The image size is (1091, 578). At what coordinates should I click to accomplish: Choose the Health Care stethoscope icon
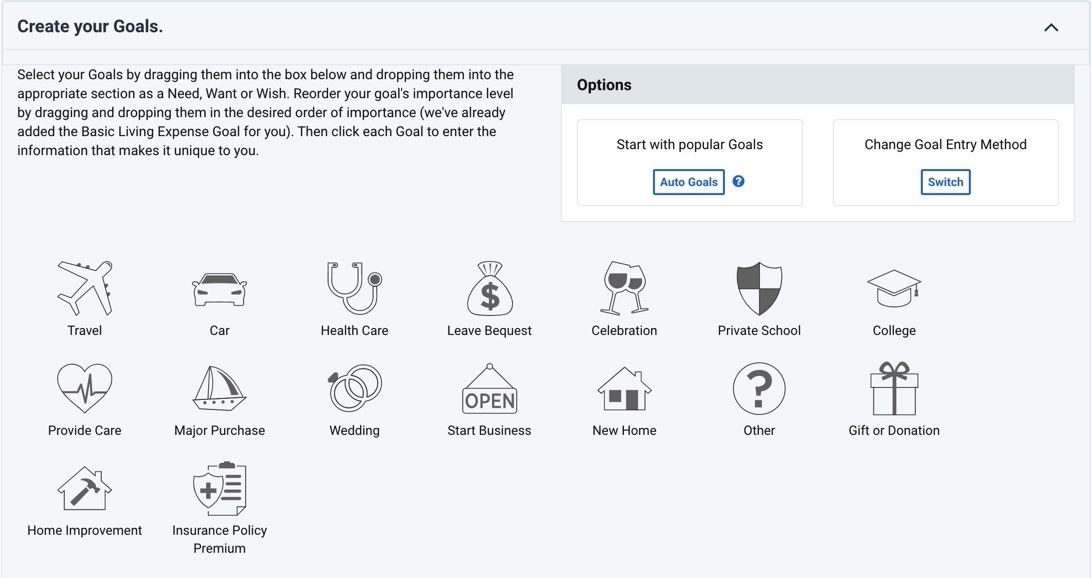354,288
